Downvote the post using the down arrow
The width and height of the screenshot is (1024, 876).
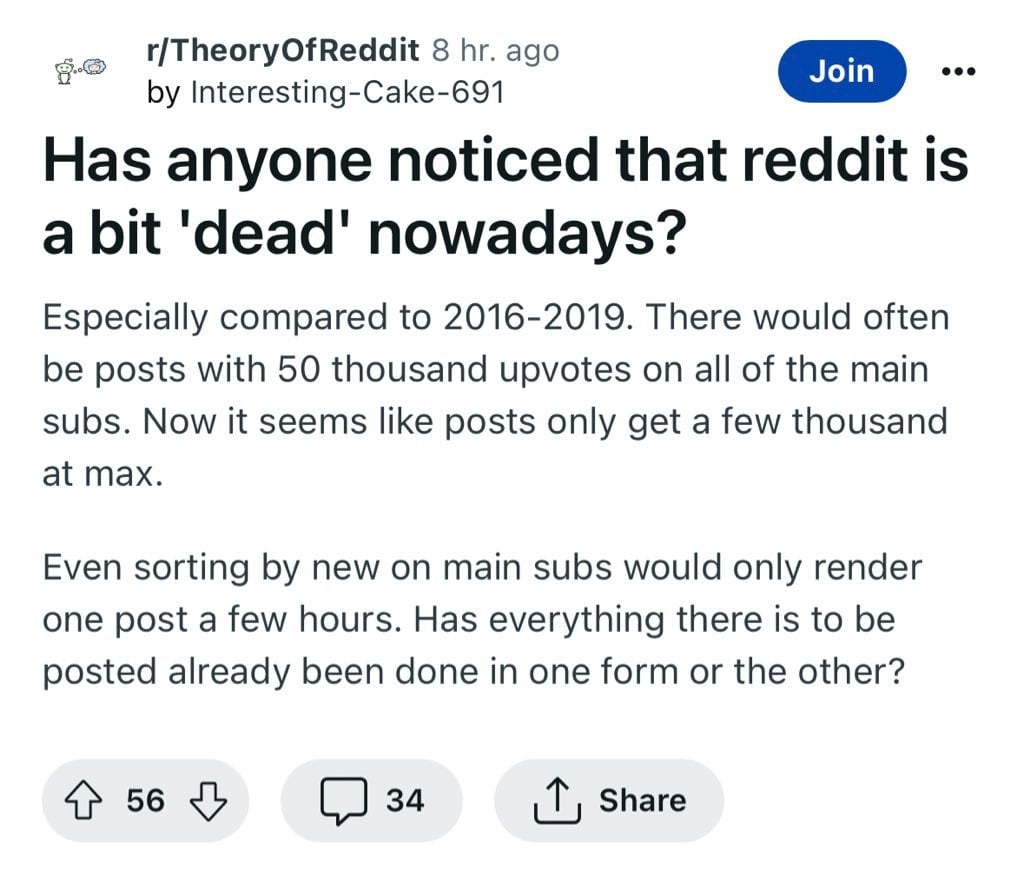click(208, 800)
